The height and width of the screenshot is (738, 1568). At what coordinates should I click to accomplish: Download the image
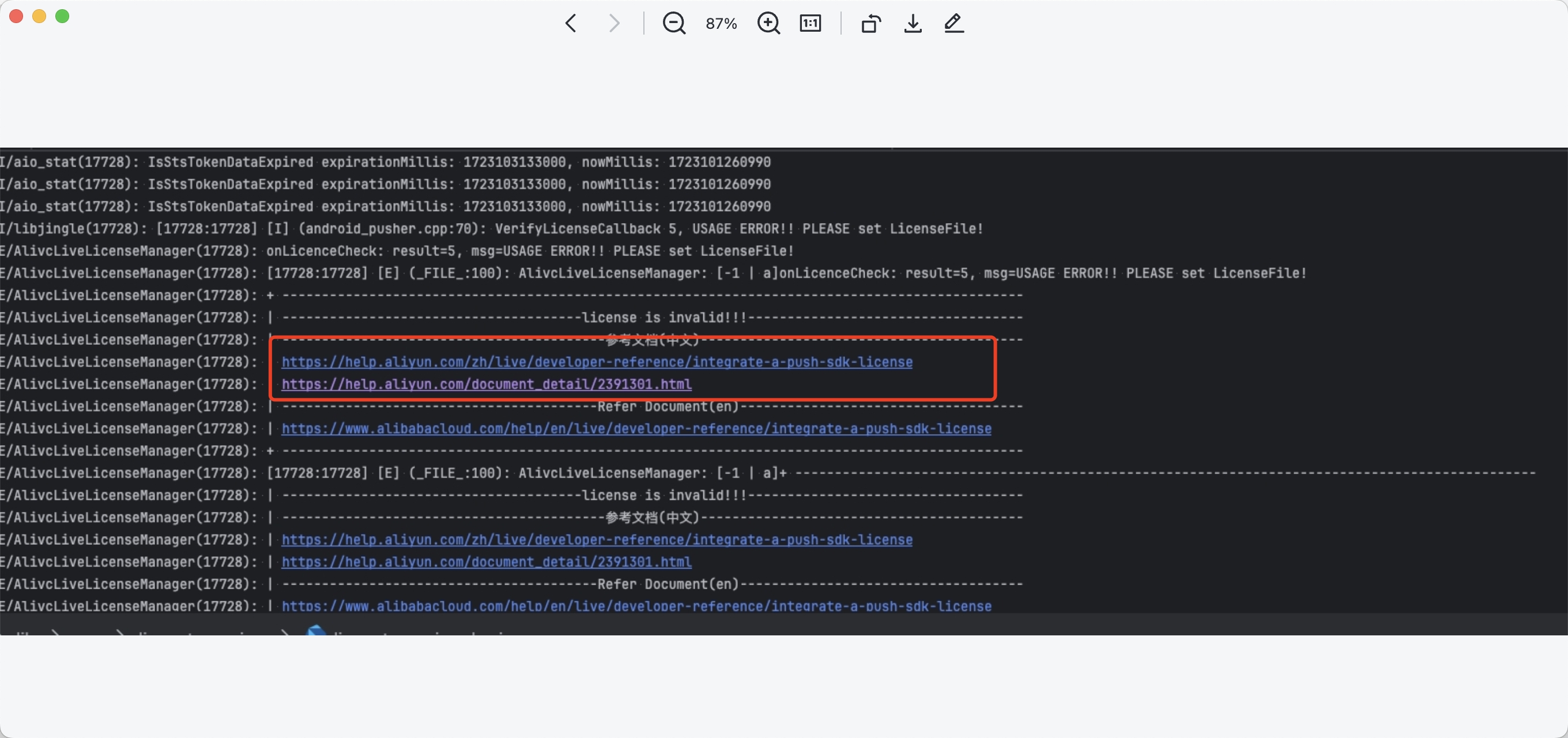click(x=913, y=23)
